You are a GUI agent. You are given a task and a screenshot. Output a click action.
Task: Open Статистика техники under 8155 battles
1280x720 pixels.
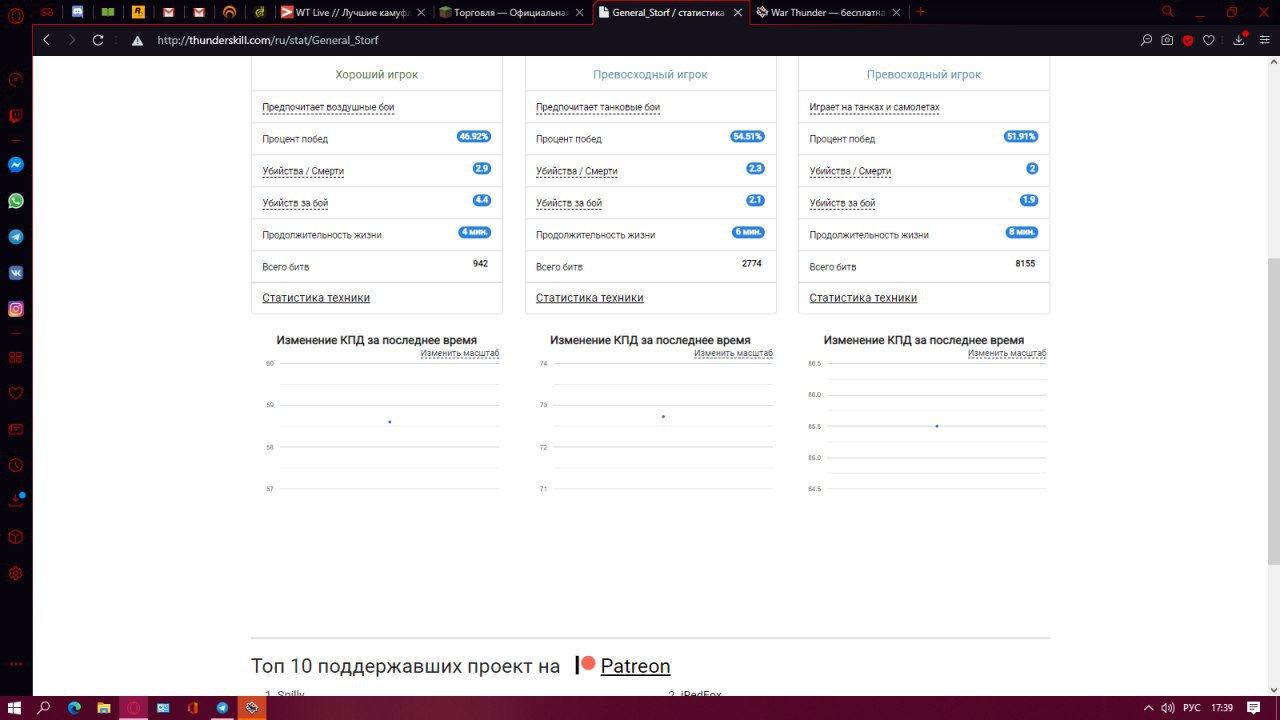[863, 298]
